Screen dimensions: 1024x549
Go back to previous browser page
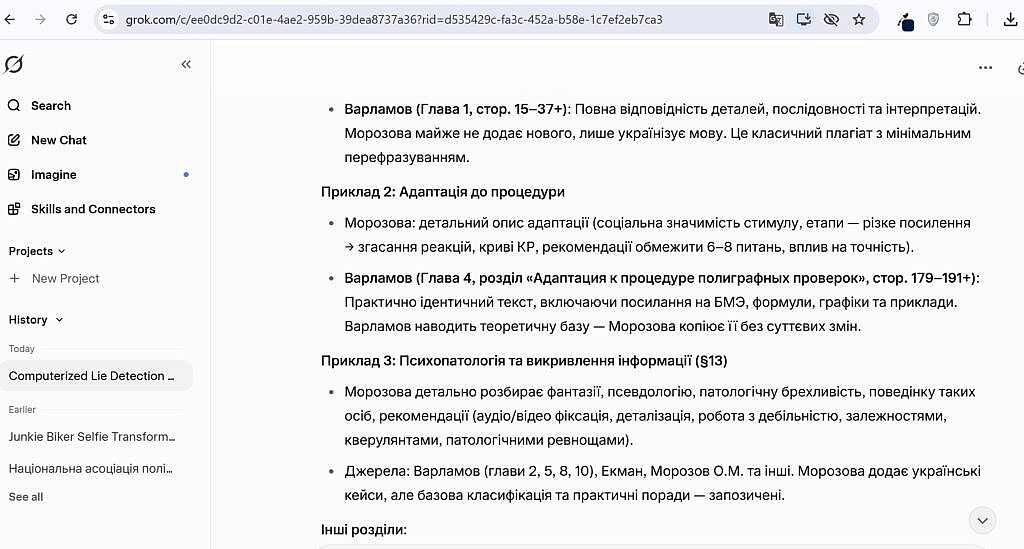10,20
